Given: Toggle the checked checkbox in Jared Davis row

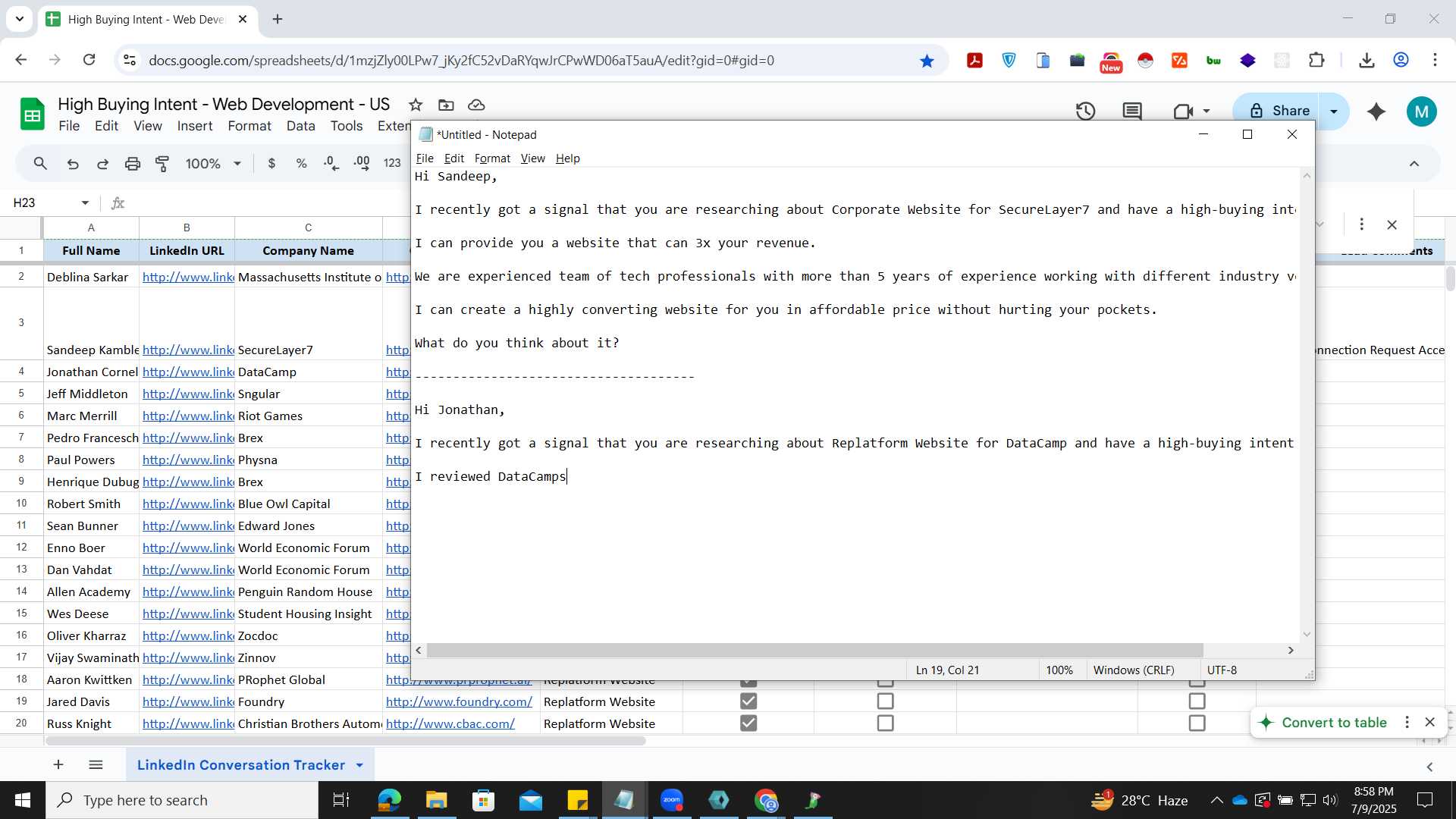Looking at the screenshot, I should (x=748, y=701).
